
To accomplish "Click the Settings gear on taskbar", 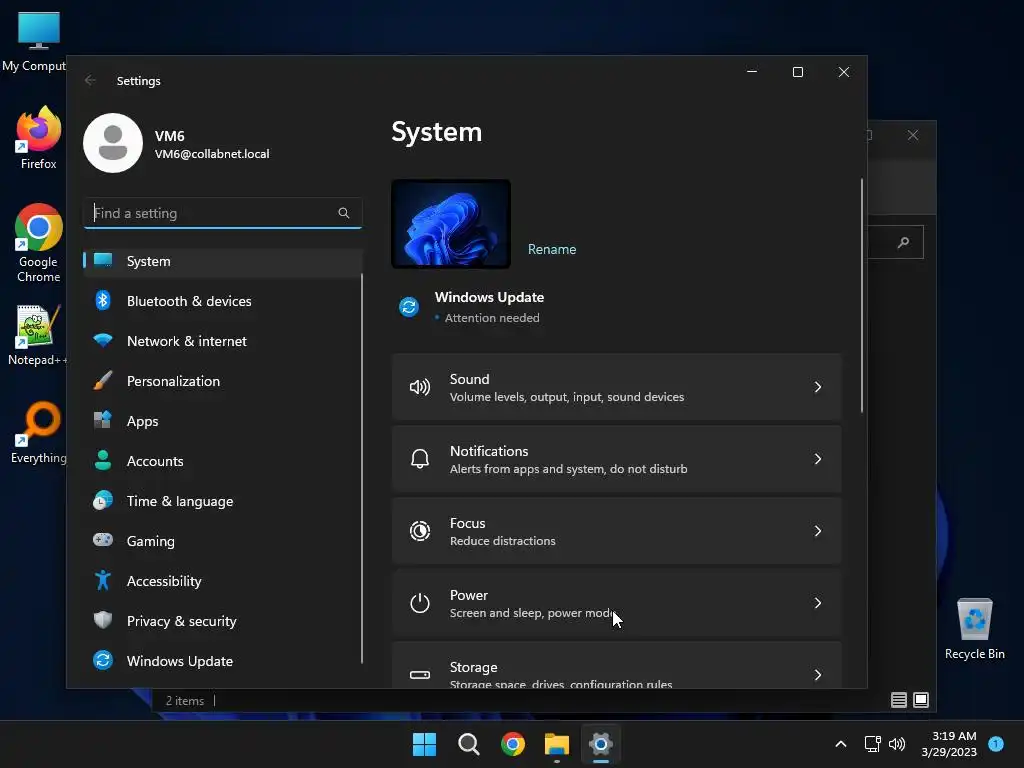I will pyautogui.click(x=601, y=744).
